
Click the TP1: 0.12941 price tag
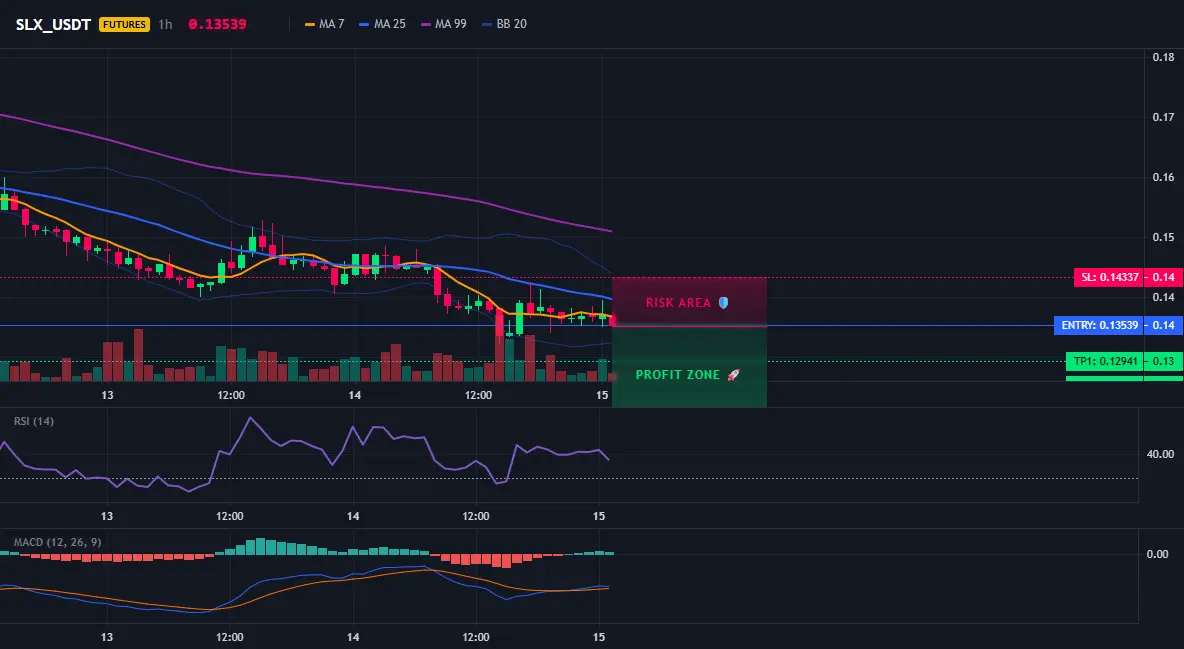click(1104, 361)
